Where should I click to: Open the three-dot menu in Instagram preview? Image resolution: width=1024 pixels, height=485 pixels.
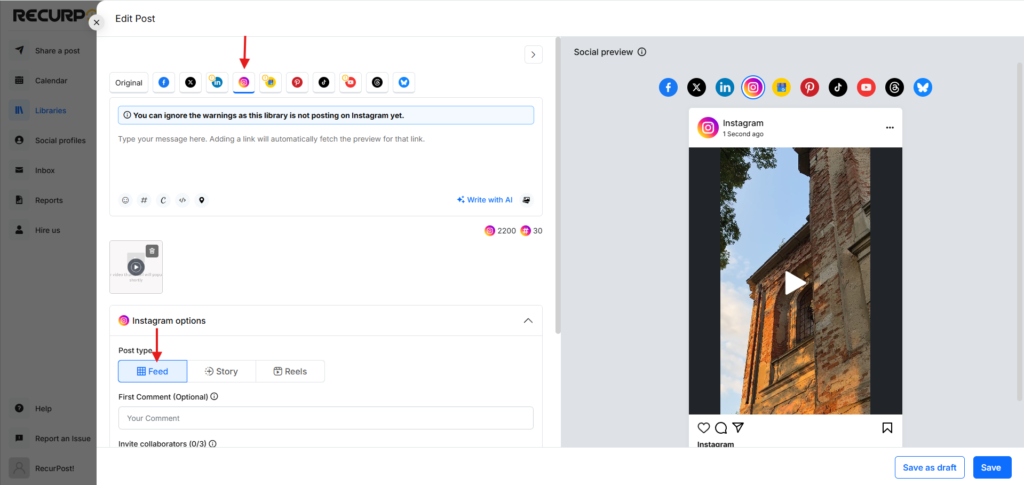click(x=889, y=128)
